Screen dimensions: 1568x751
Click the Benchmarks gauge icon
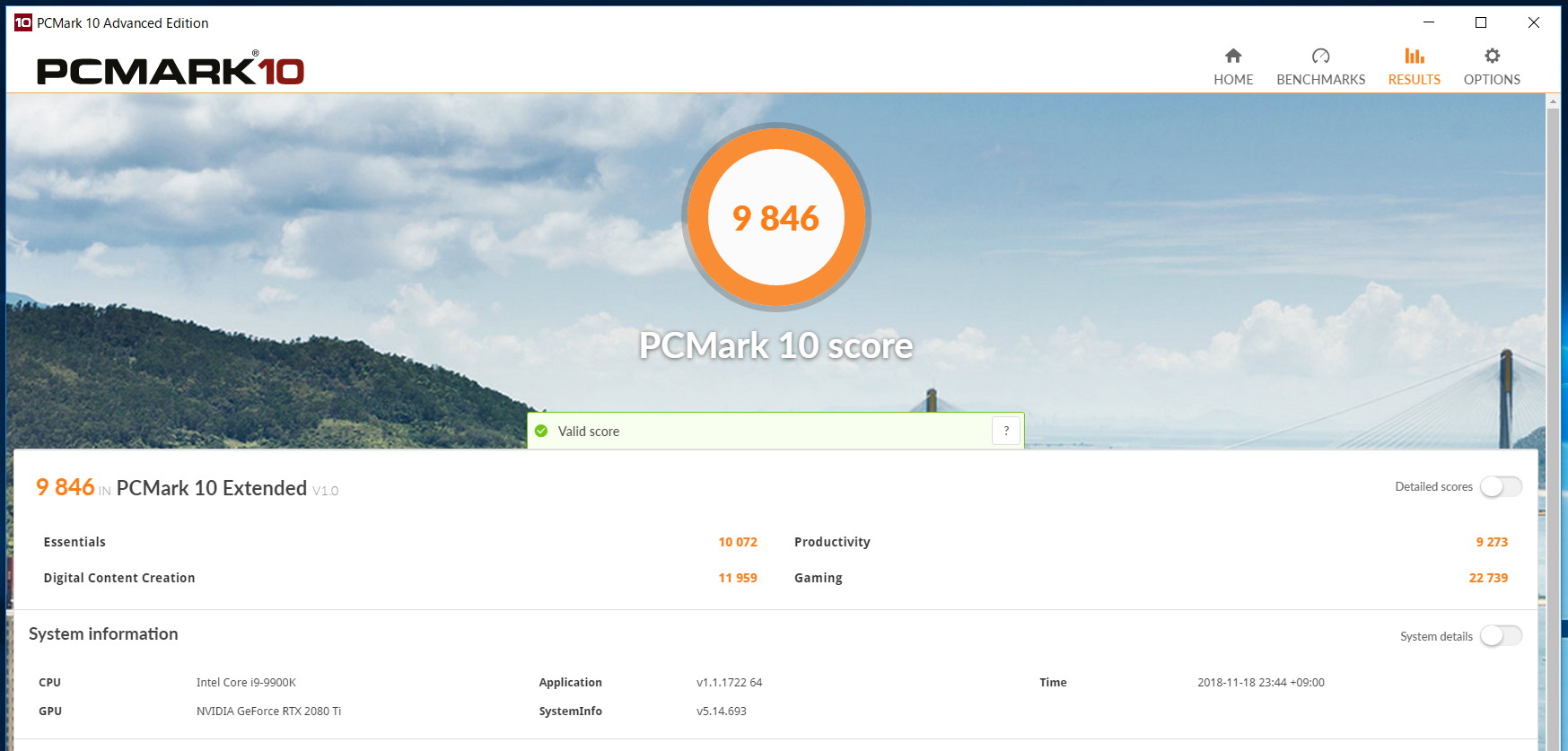(x=1320, y=56)
